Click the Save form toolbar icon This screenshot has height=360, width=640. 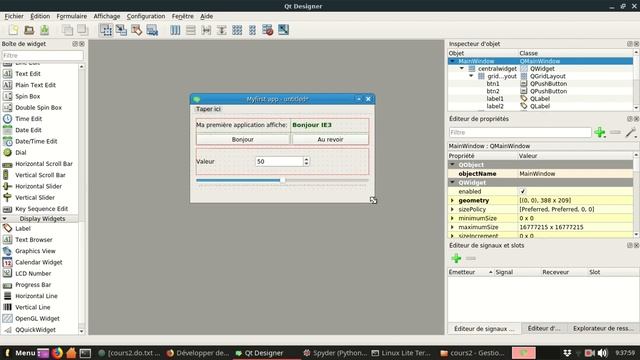(44, 30)
